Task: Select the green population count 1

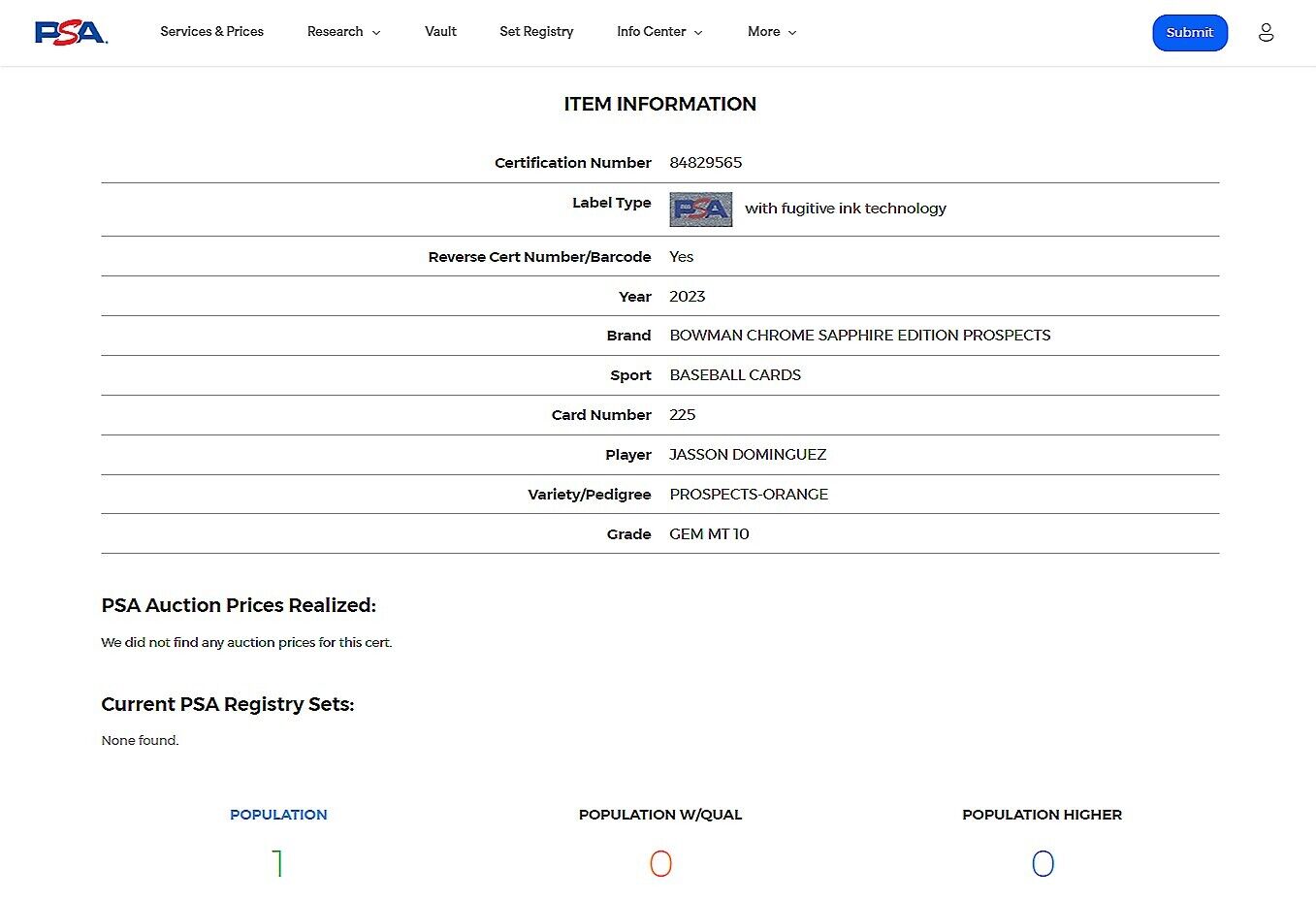Action: click(x=278, y=863)
